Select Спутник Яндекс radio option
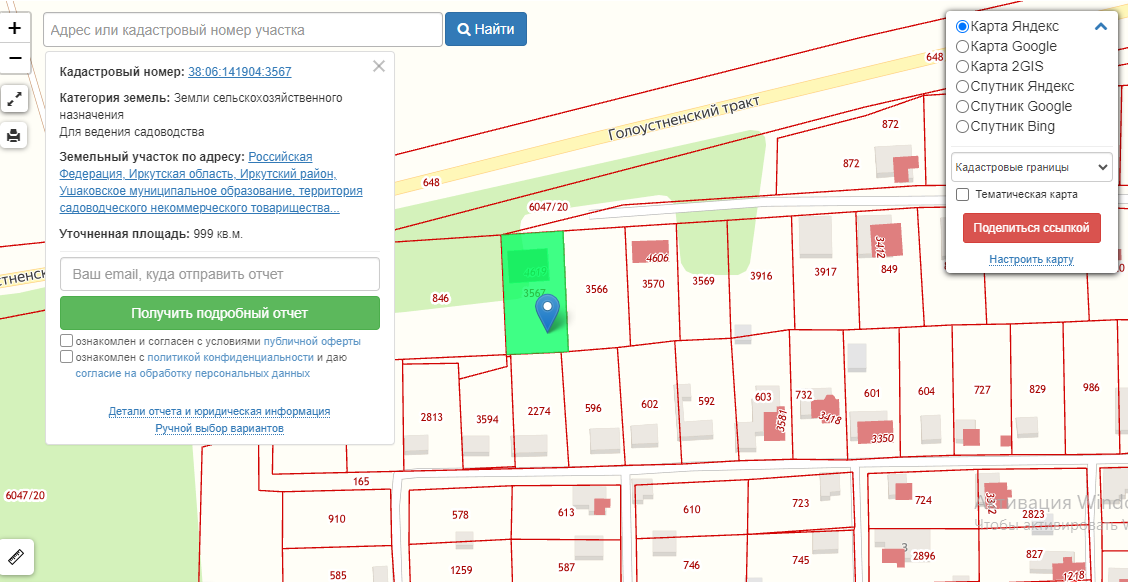 pos(962,86)
